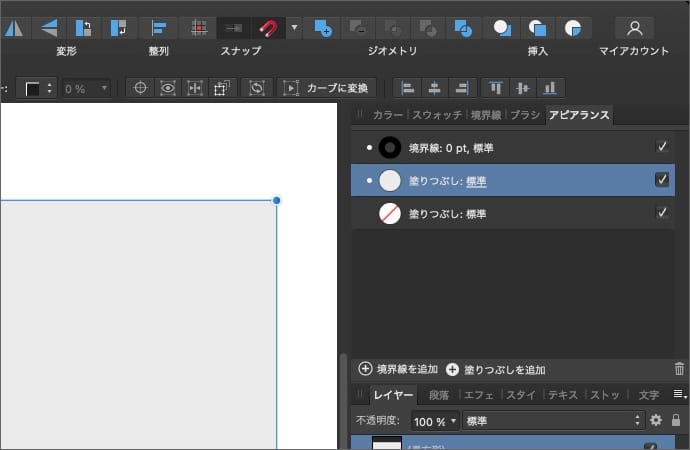
Task: Switch to the 段落 tab
Action: 439,395
